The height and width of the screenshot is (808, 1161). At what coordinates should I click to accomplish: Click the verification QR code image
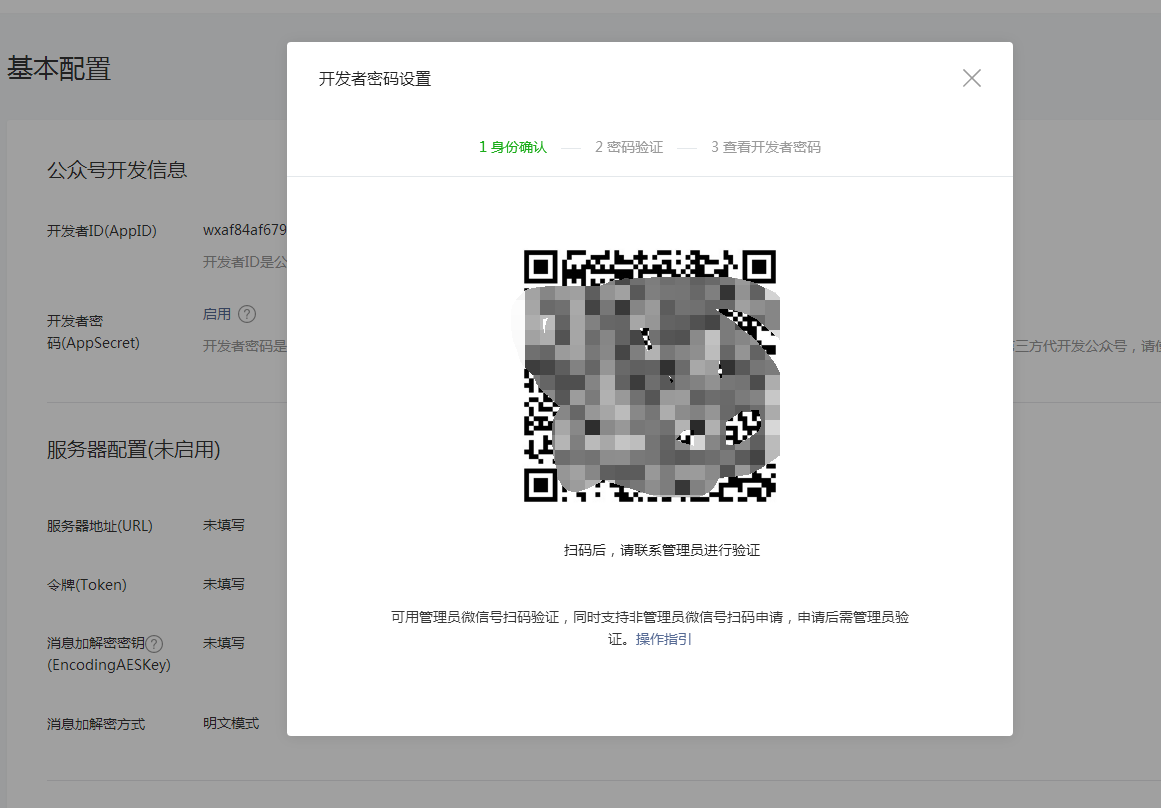tap(649, 375)
